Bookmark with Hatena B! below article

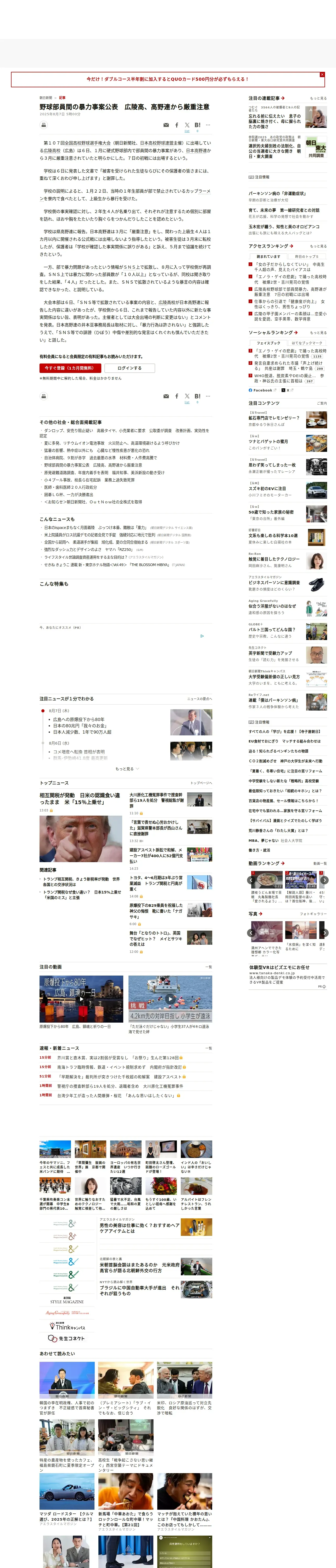198,396
